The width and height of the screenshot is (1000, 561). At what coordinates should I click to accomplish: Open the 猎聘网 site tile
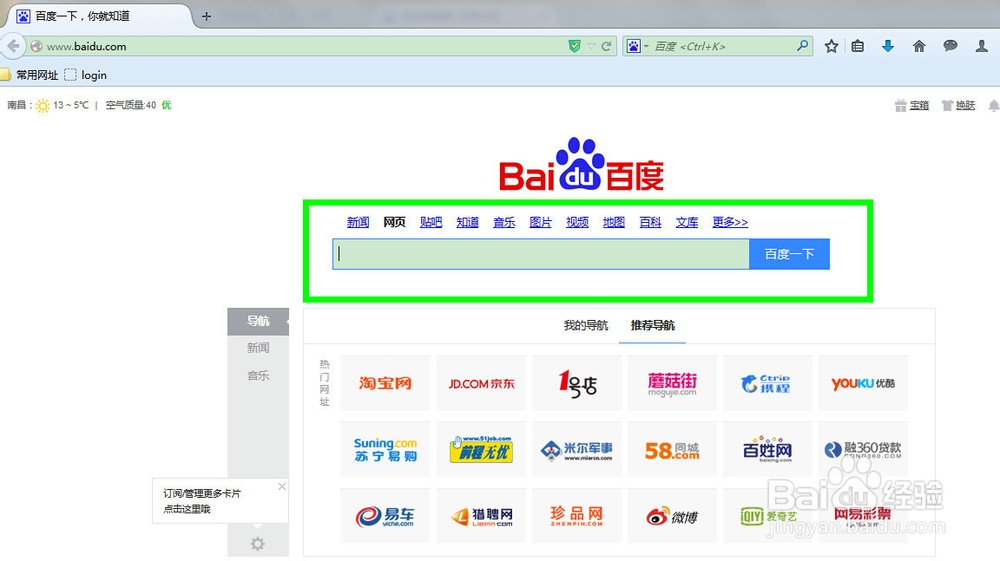pyautogui.click(x=481, y=515)
